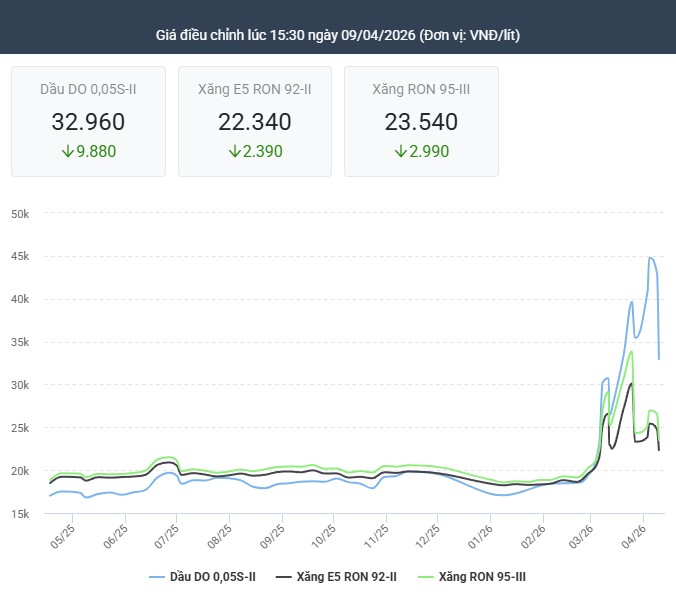Select the Dầu DO 0,05S-II card title
The image size is (676, 598).
(88, 89)
